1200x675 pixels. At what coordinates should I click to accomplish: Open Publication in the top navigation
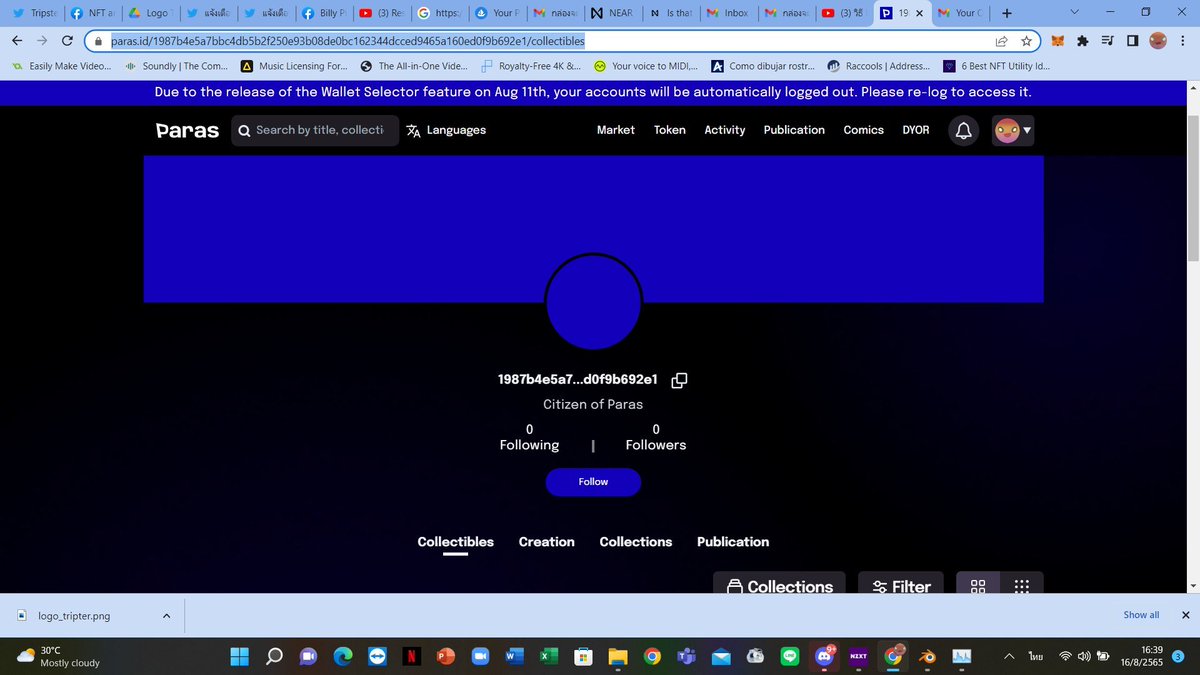(794, 130)
